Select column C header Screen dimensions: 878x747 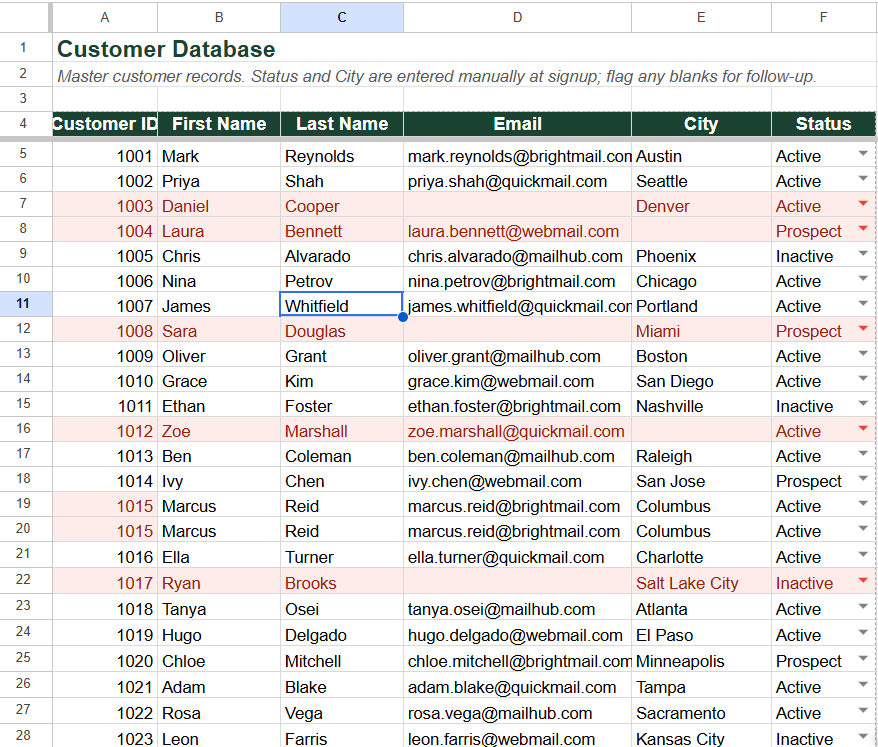(x=342, y=17)
